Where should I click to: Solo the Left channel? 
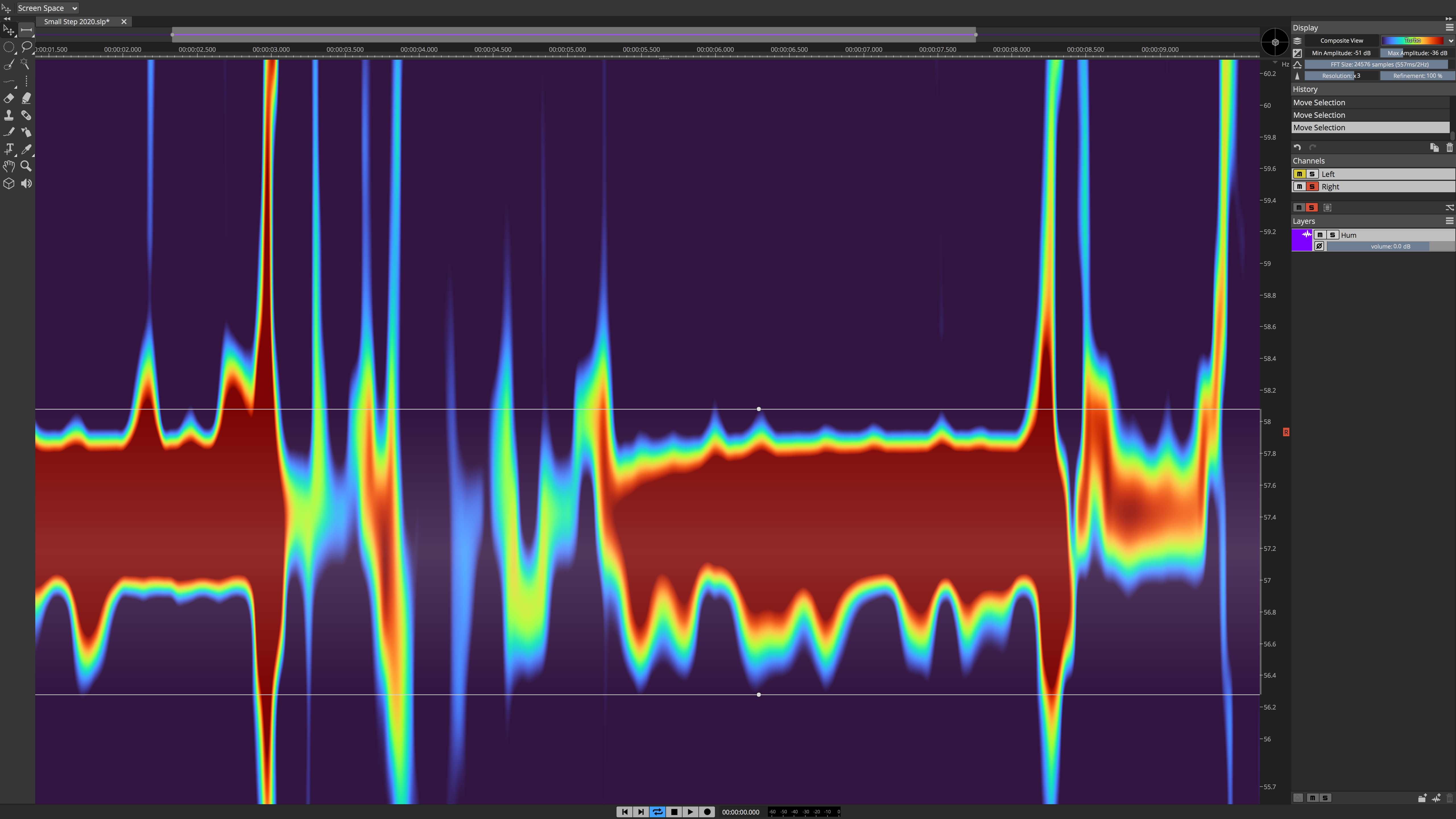tap(1312, 174)
